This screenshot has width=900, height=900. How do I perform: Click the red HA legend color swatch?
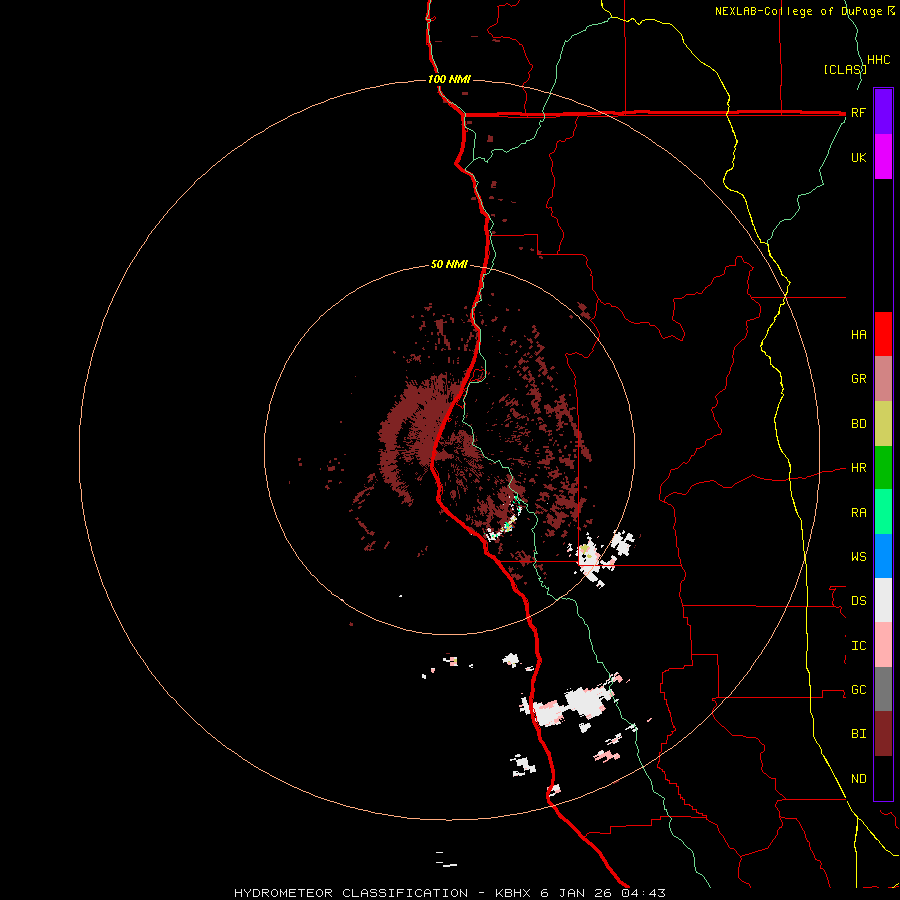(x=883, y=334)
